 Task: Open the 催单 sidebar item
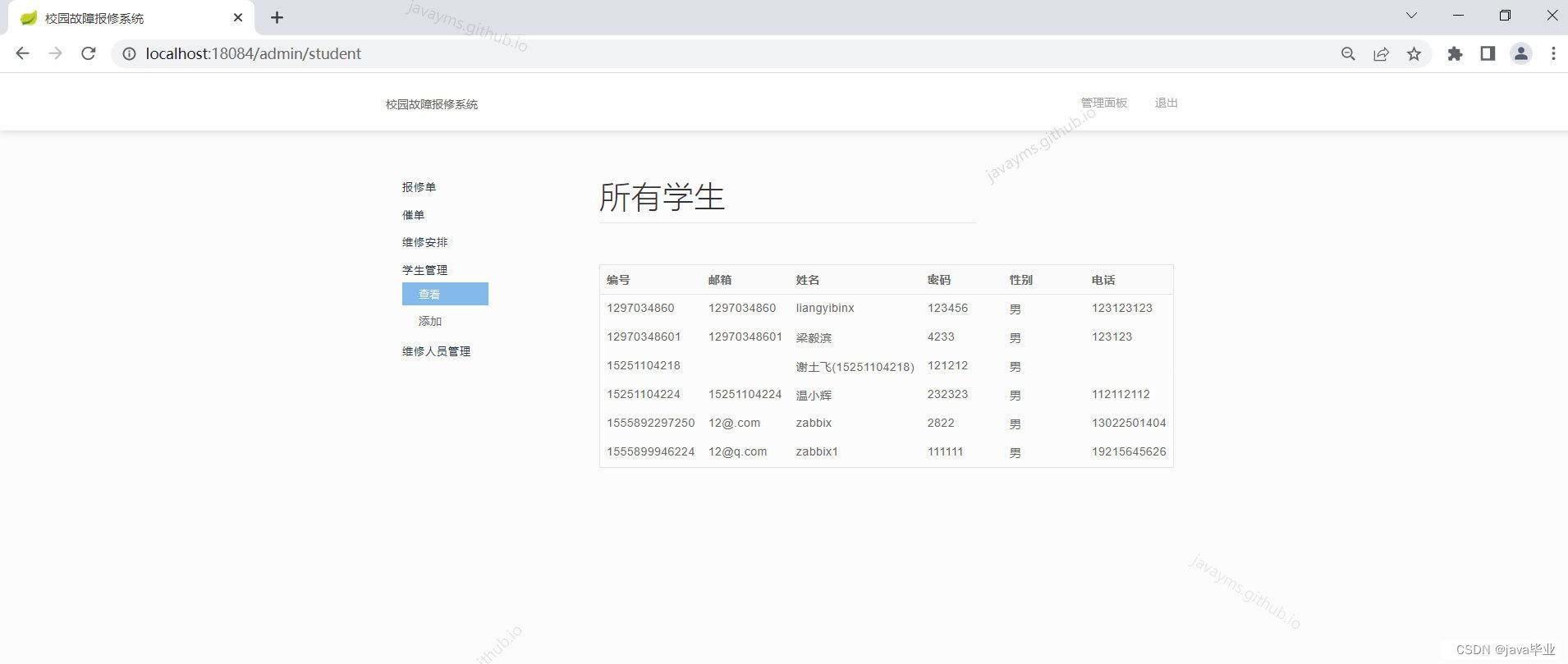(x=413, y=215)
